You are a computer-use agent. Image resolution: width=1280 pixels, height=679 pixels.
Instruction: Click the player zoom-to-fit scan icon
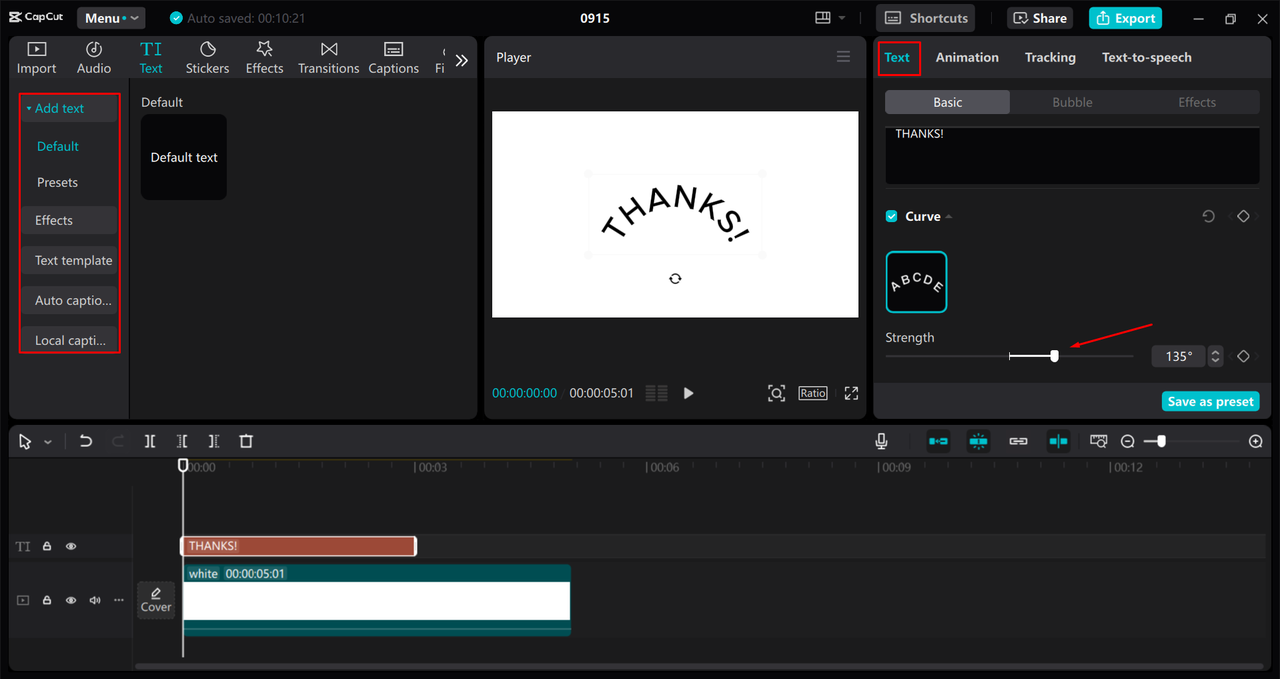[x=776, y=393]
